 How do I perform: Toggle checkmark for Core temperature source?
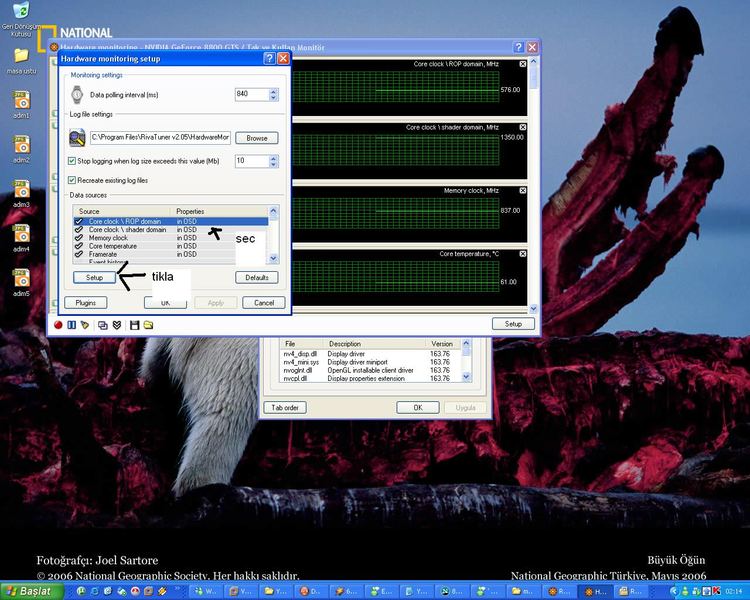(79, 245)
